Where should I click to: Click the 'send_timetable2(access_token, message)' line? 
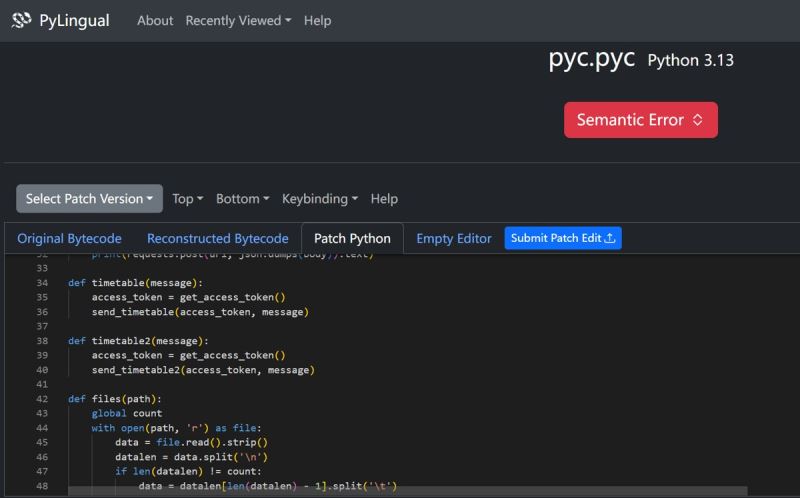203,370
